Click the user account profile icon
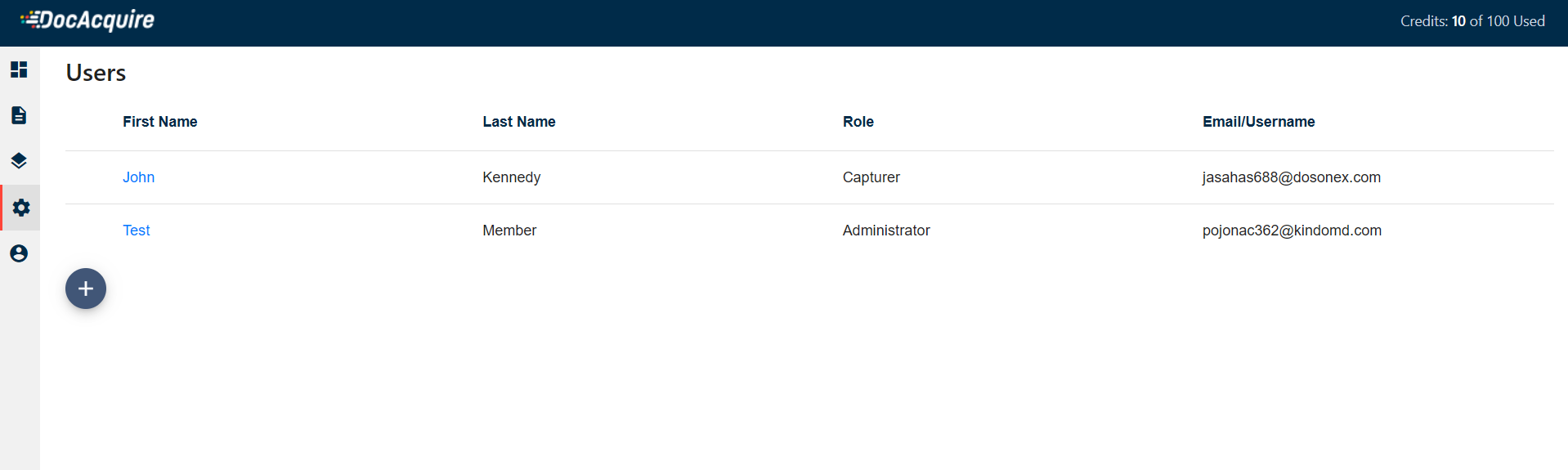The image size is (1568, 470). click(19, 253)
